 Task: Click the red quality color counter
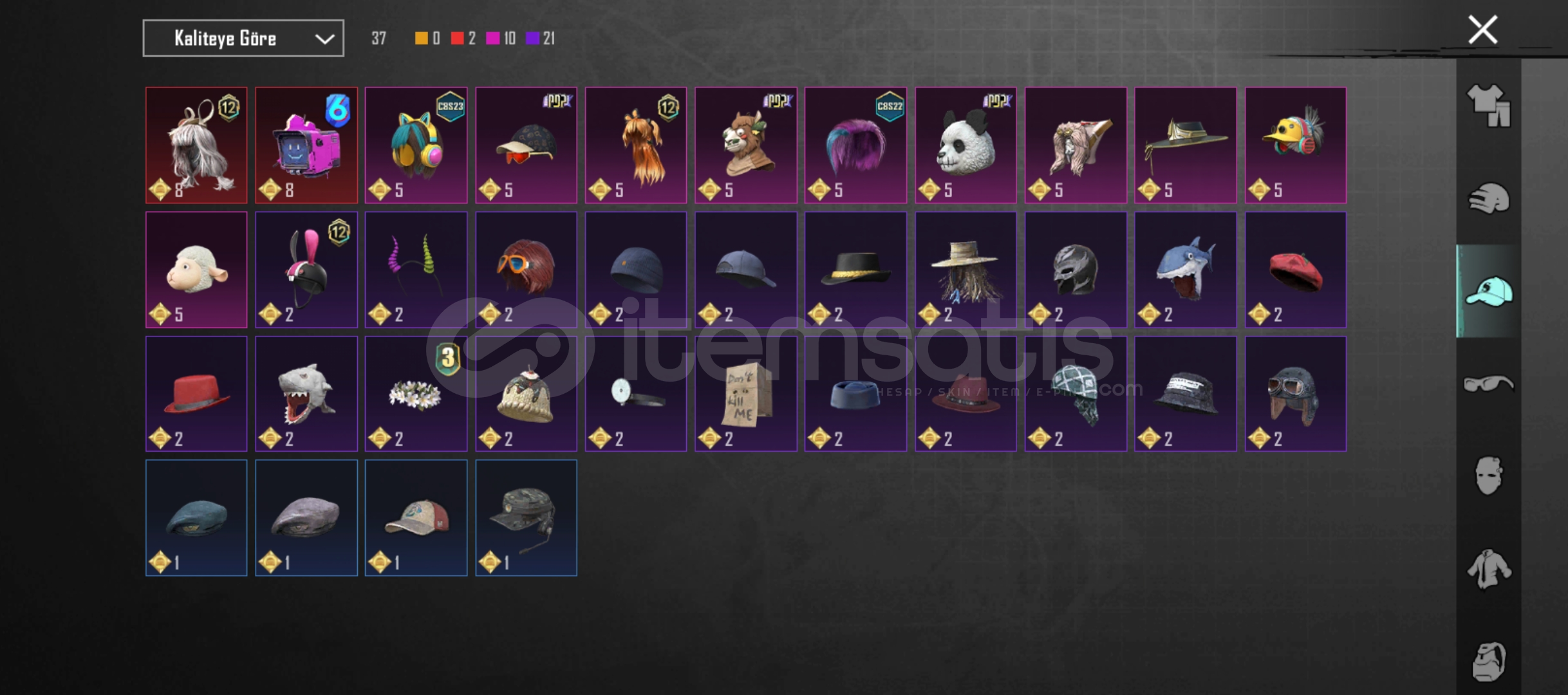[463, 39]
